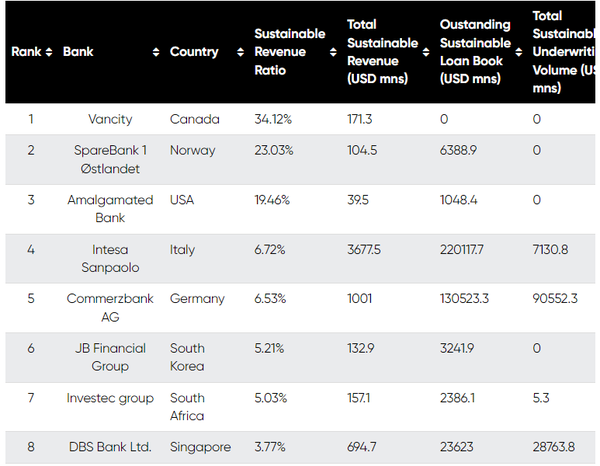Select the JB Financial Group name
This screenshot has height=466, width=600.
(110, 357)
